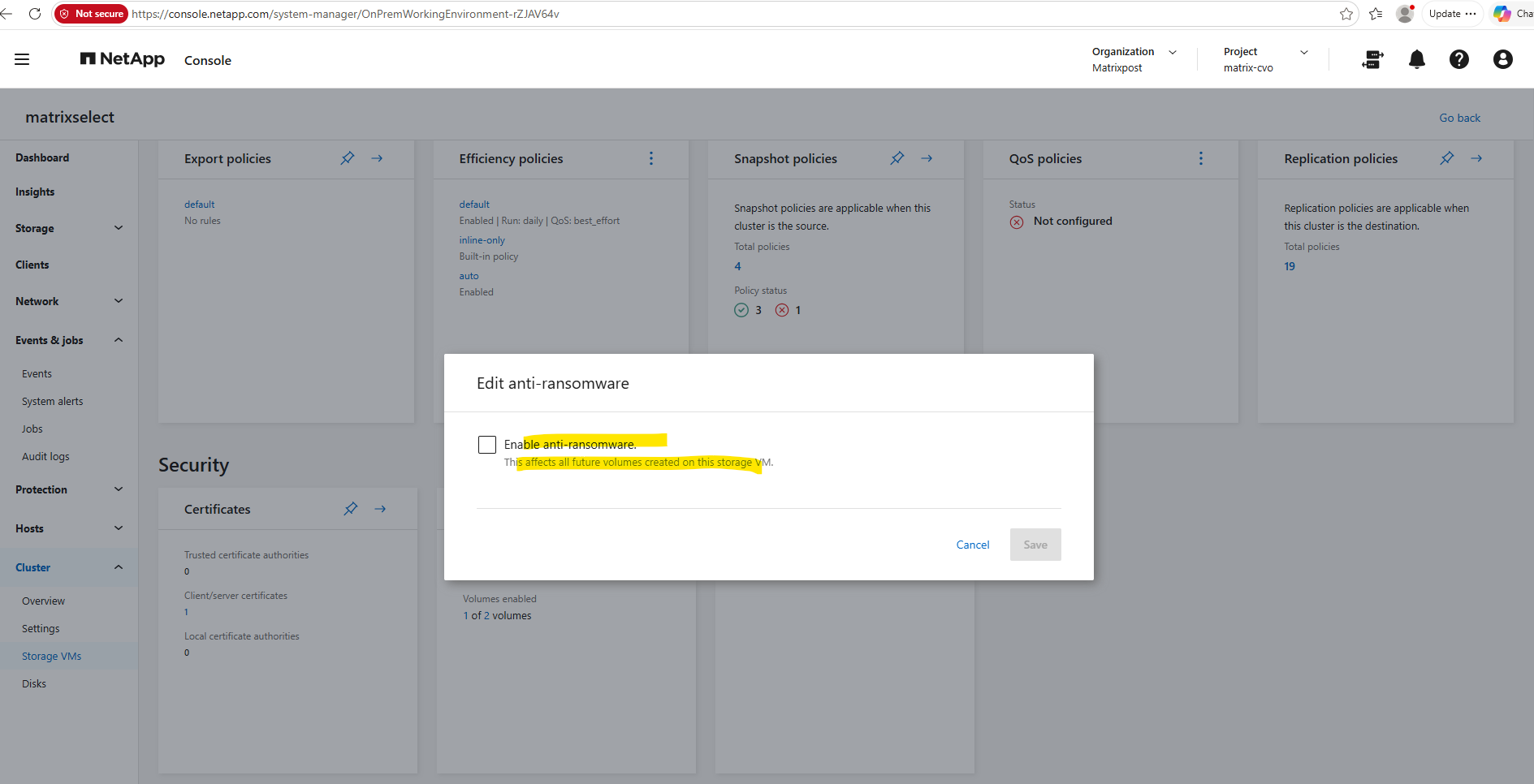Open System alerts in sidebar
Screen dimensions: 1534x784
click(52, 401)
